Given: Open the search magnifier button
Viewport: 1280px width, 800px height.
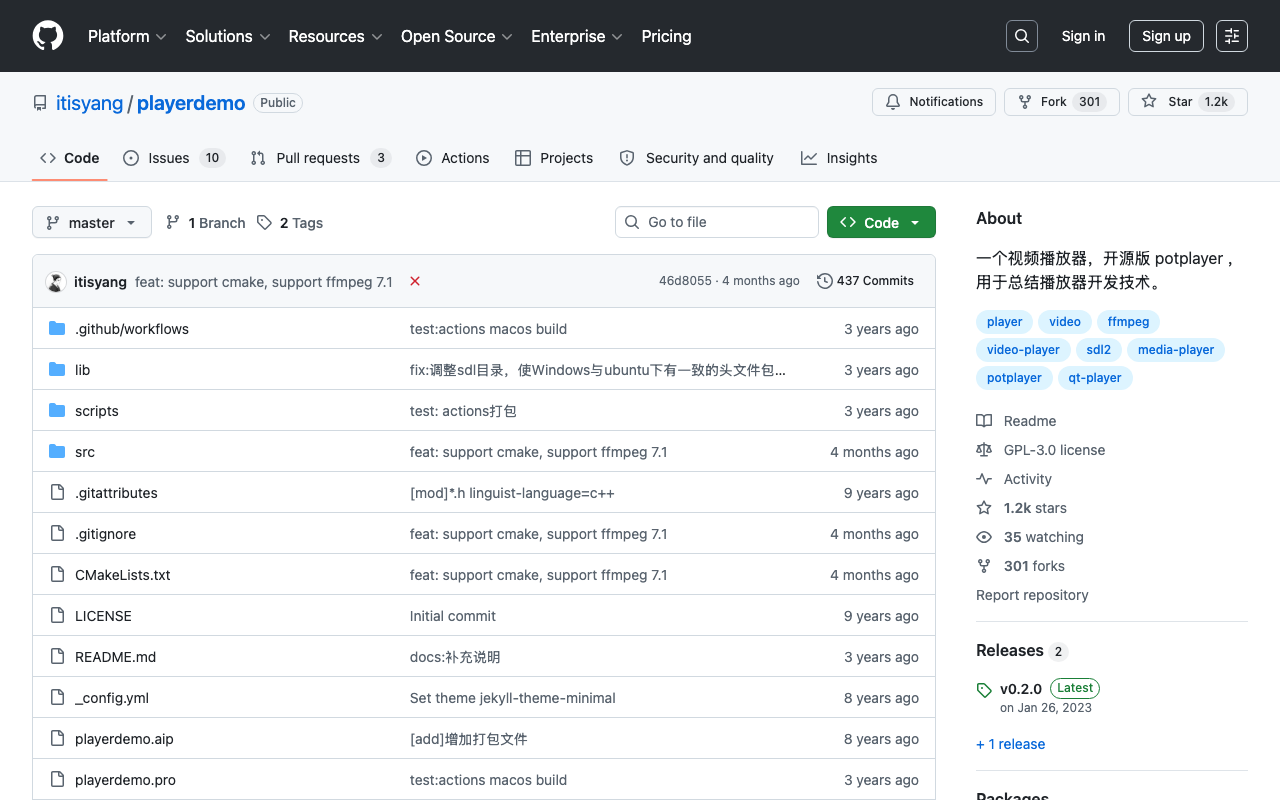Looking at the screenshot, I should [1022, 36].
